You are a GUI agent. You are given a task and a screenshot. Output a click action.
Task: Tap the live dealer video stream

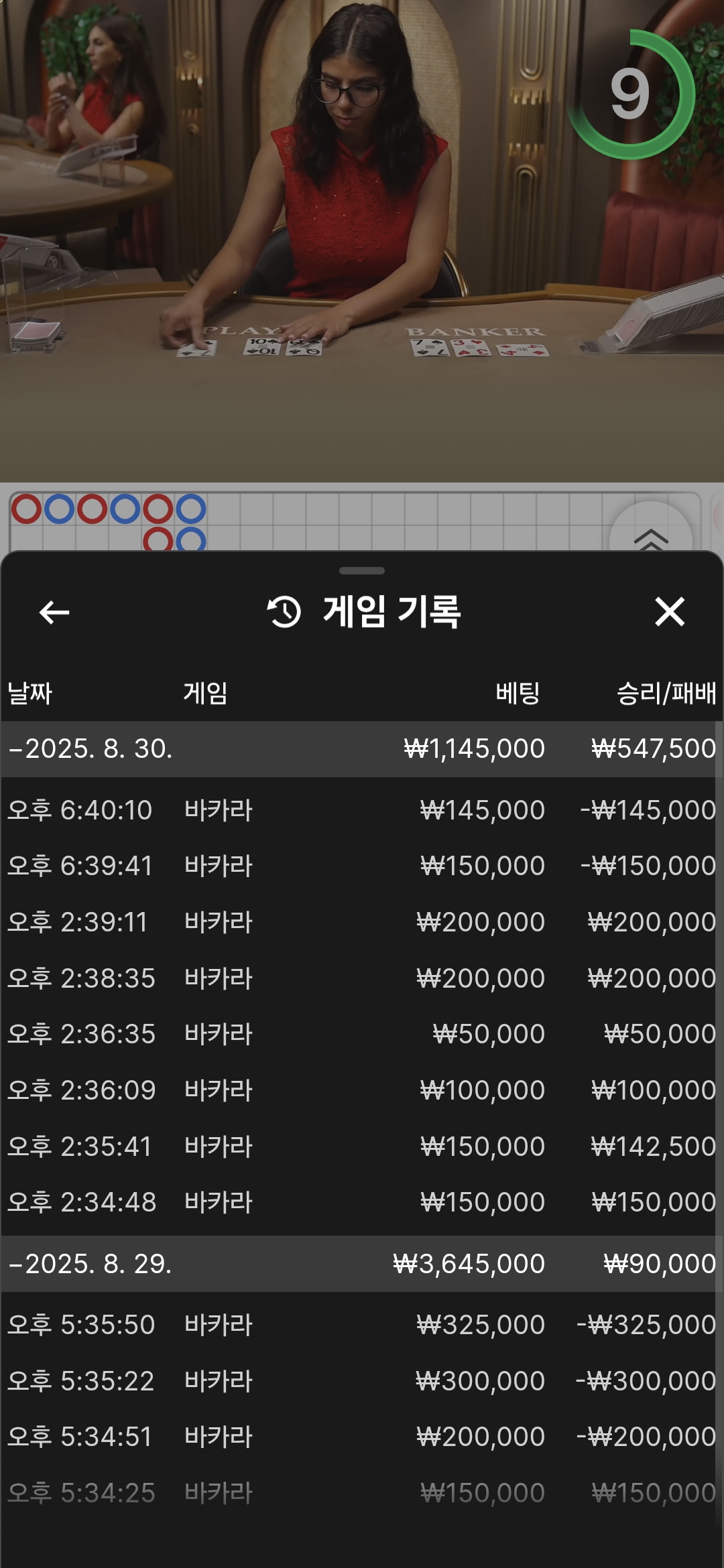(x=362, y=241)
